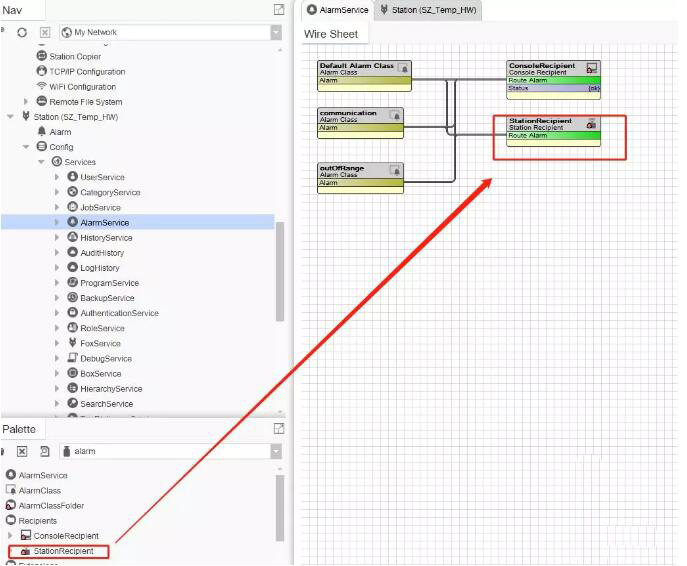687x566 pixels.
Task: Click the Remote File System icon
Action: coord(42,101)
